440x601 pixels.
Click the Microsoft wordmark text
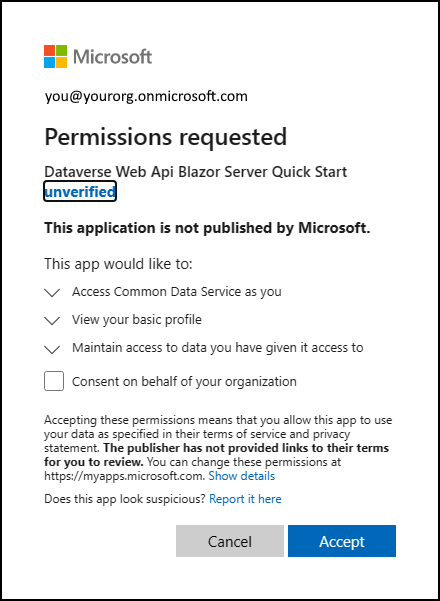click(x=112, y=57)
